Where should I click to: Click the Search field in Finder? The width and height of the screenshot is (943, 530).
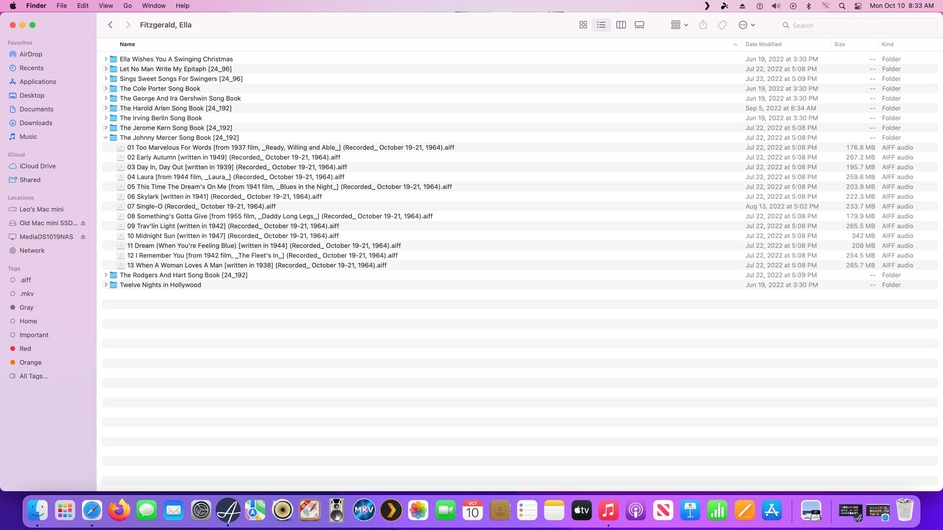point(856,25)
